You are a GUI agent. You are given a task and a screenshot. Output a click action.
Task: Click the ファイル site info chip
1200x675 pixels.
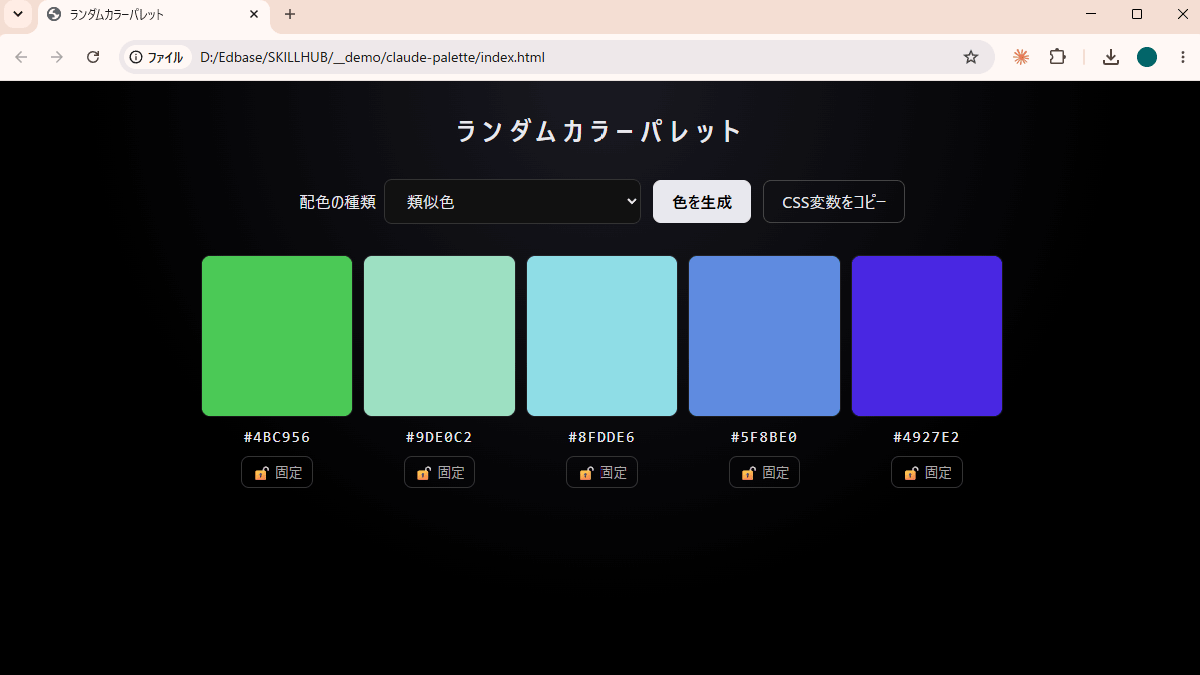(x=157, y=57)
